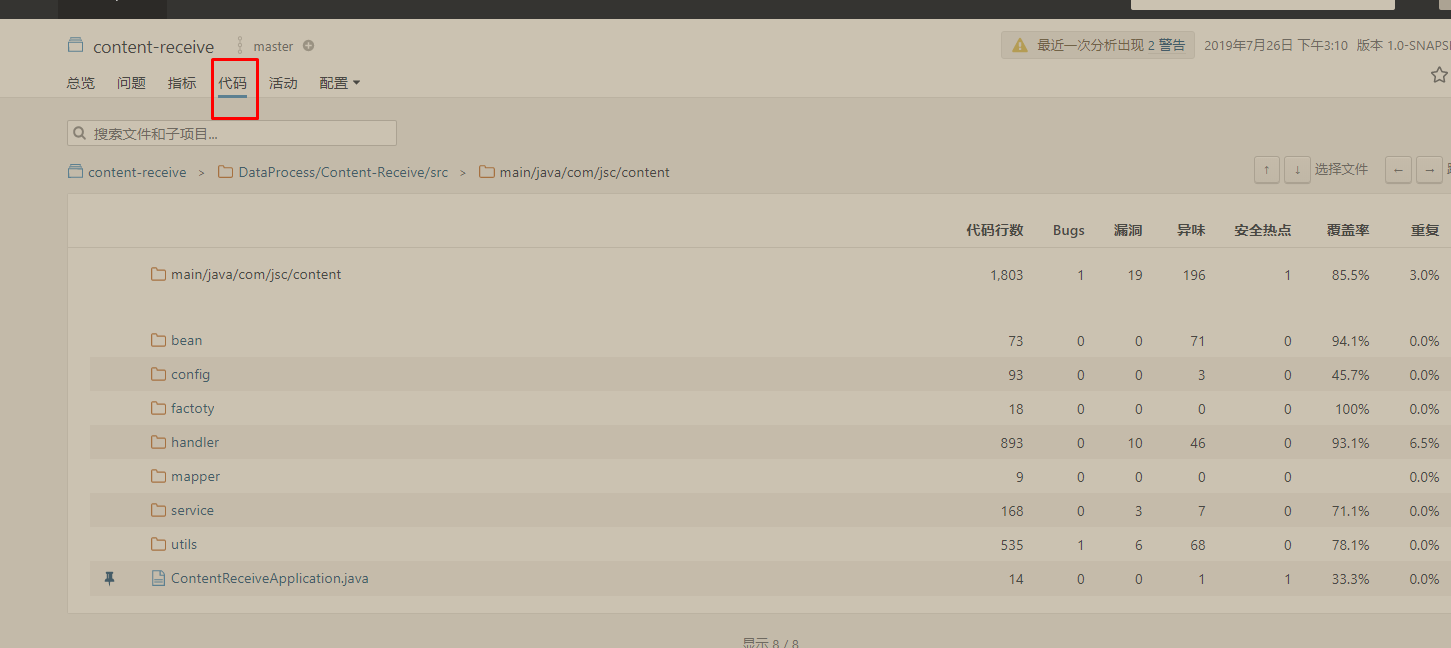Open the handler folder link

pyautogui.click(x=195, y=442)
